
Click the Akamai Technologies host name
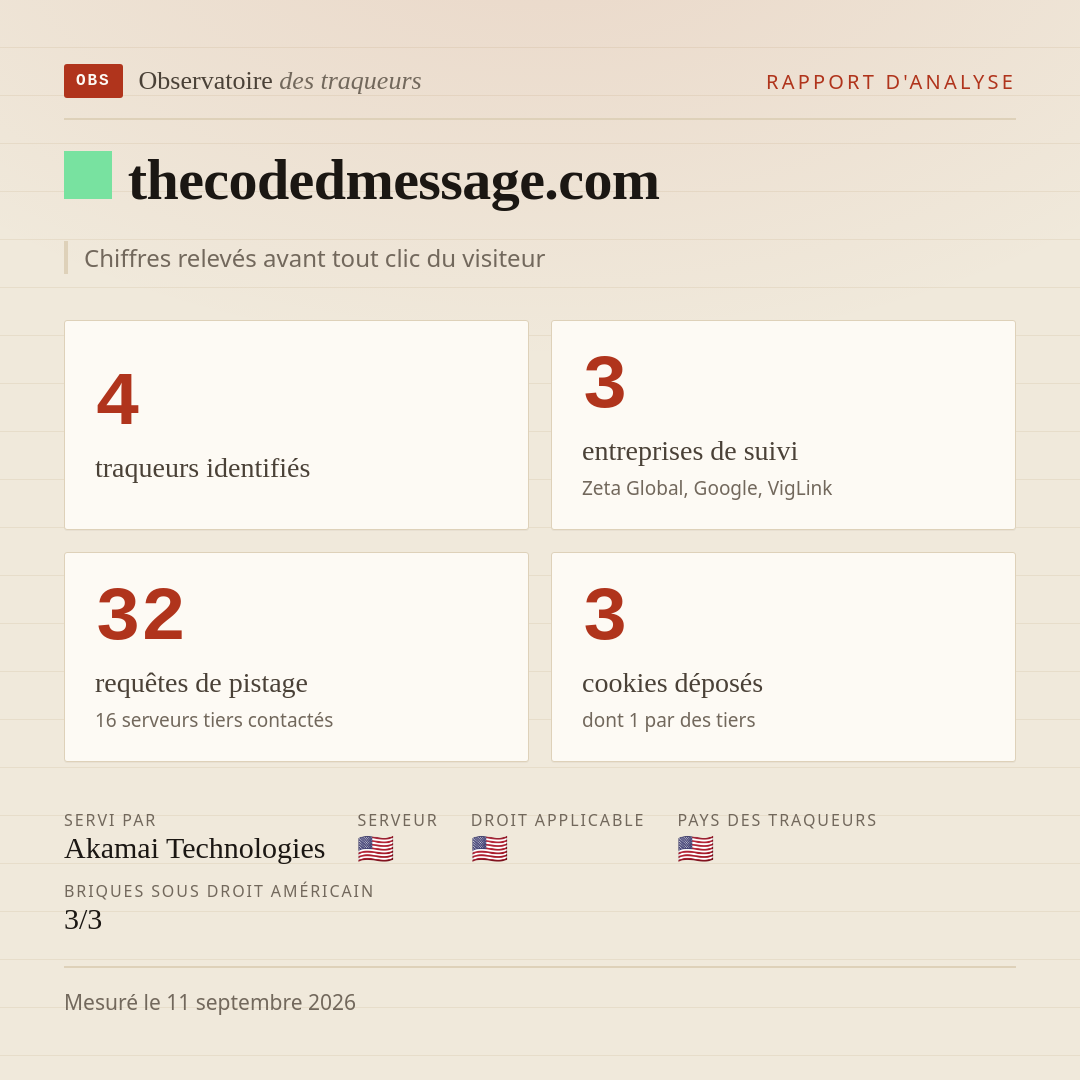click(194, 849)
